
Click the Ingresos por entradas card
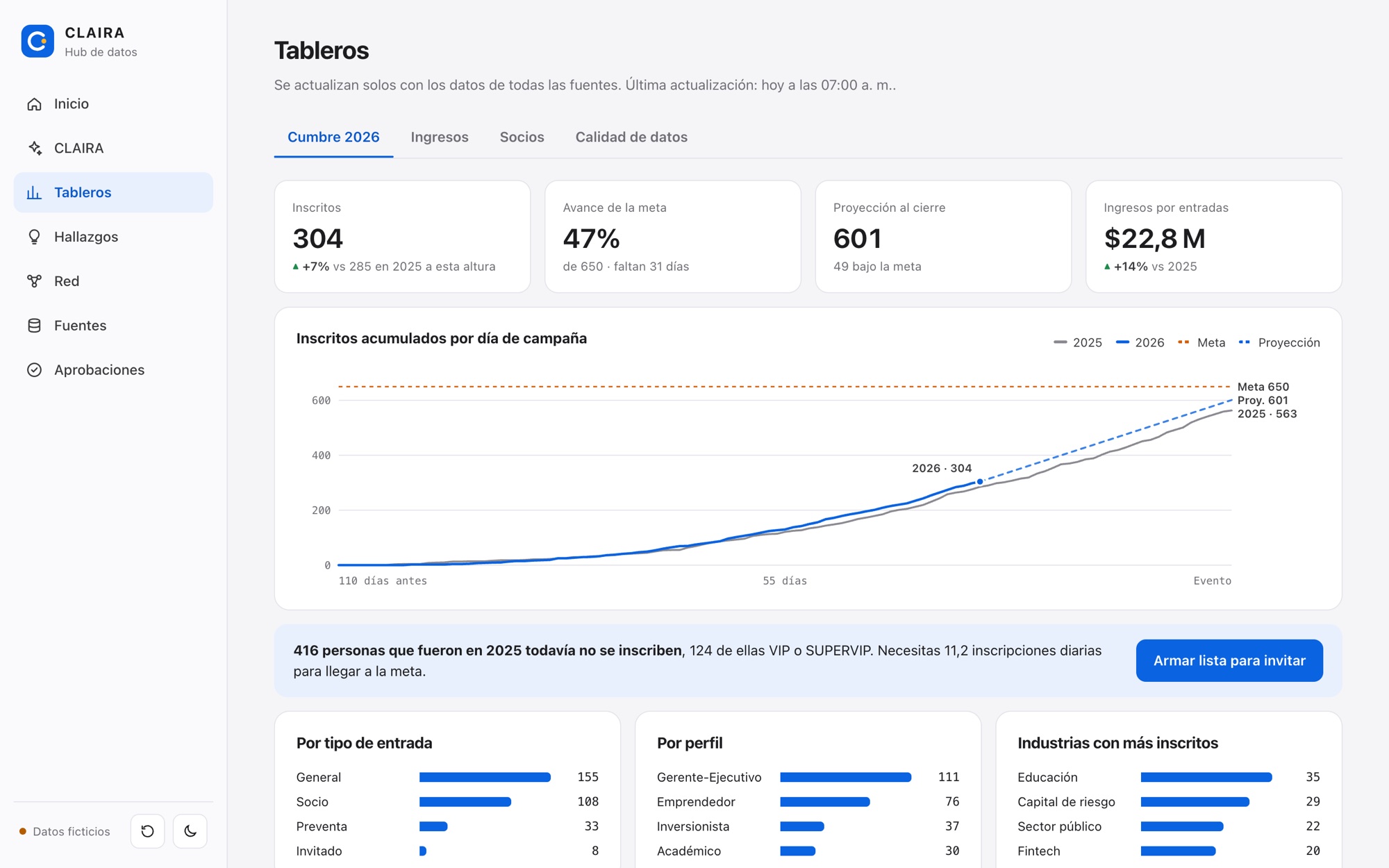1214,237
